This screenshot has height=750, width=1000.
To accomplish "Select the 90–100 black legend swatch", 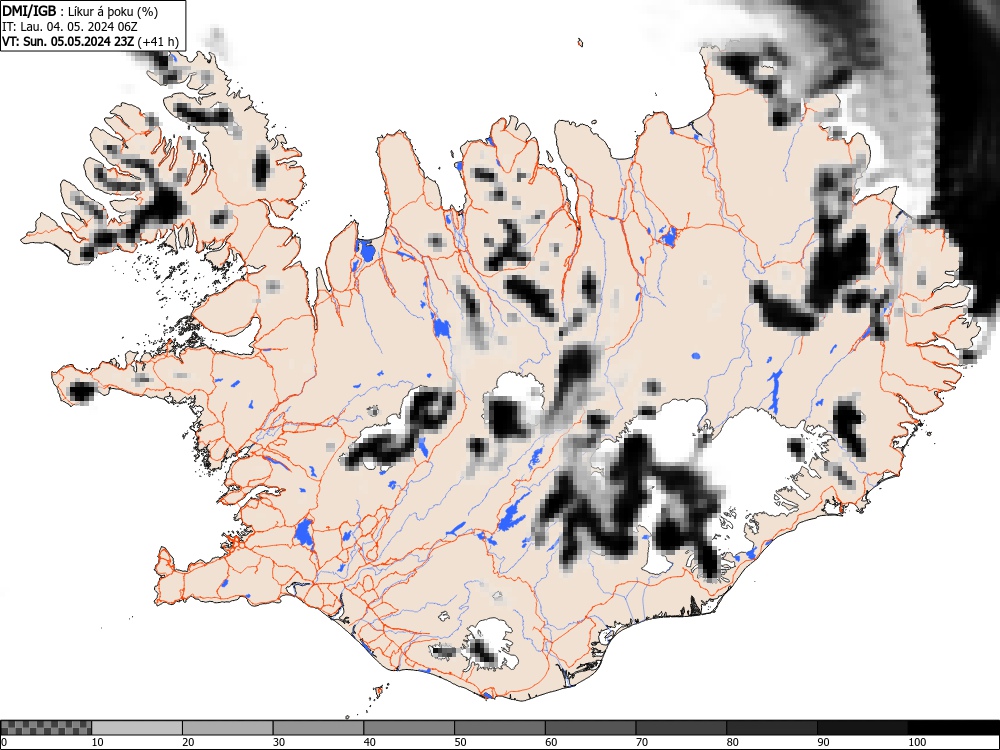I will [x=862, y=728].
